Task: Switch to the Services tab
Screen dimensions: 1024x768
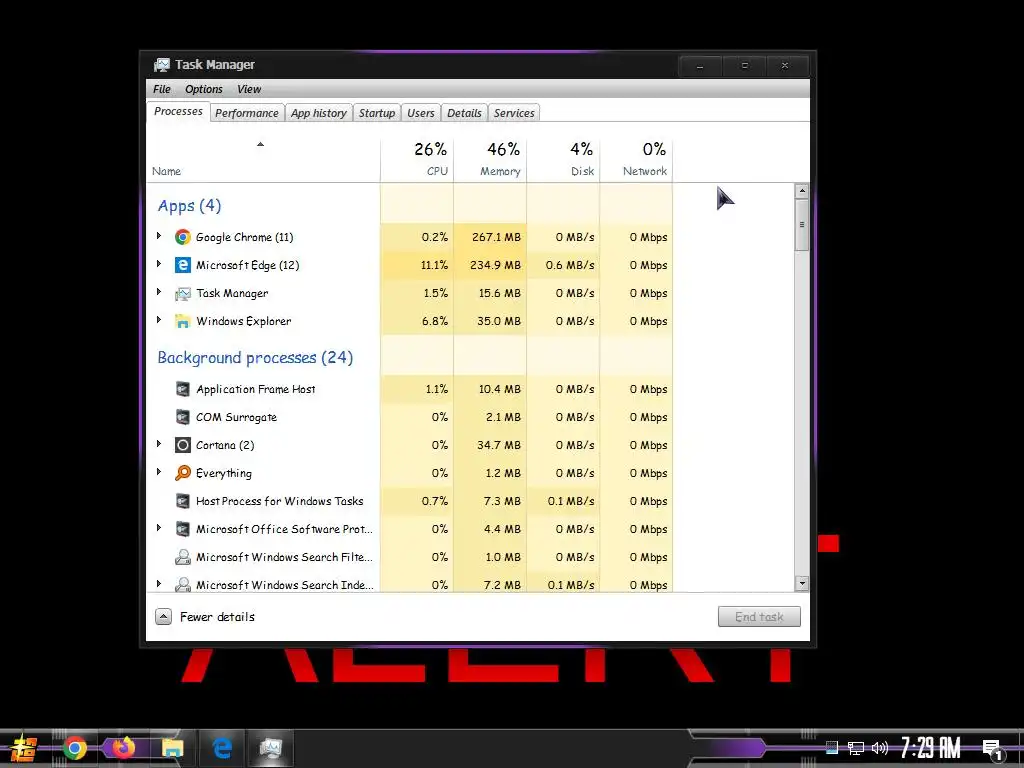Action: (x=514, y=113)
